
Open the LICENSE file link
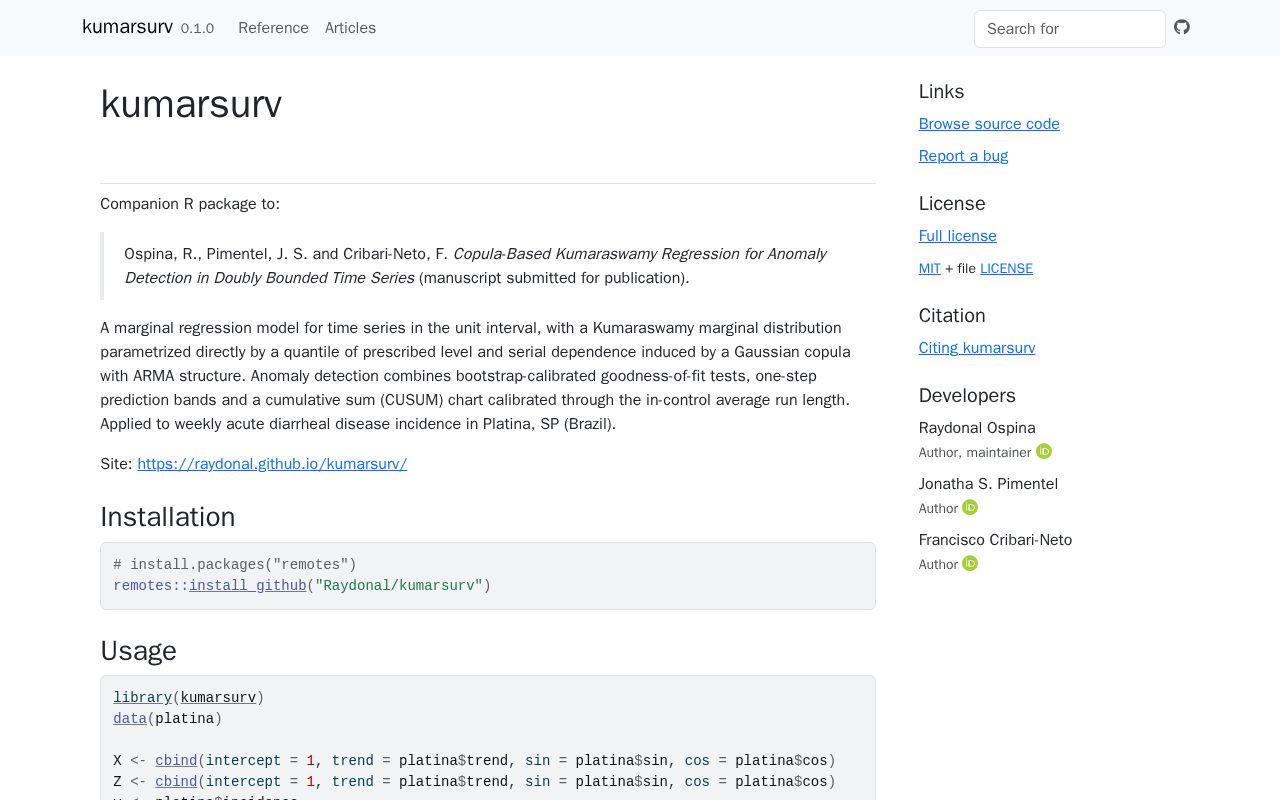tap(1006, 268)
